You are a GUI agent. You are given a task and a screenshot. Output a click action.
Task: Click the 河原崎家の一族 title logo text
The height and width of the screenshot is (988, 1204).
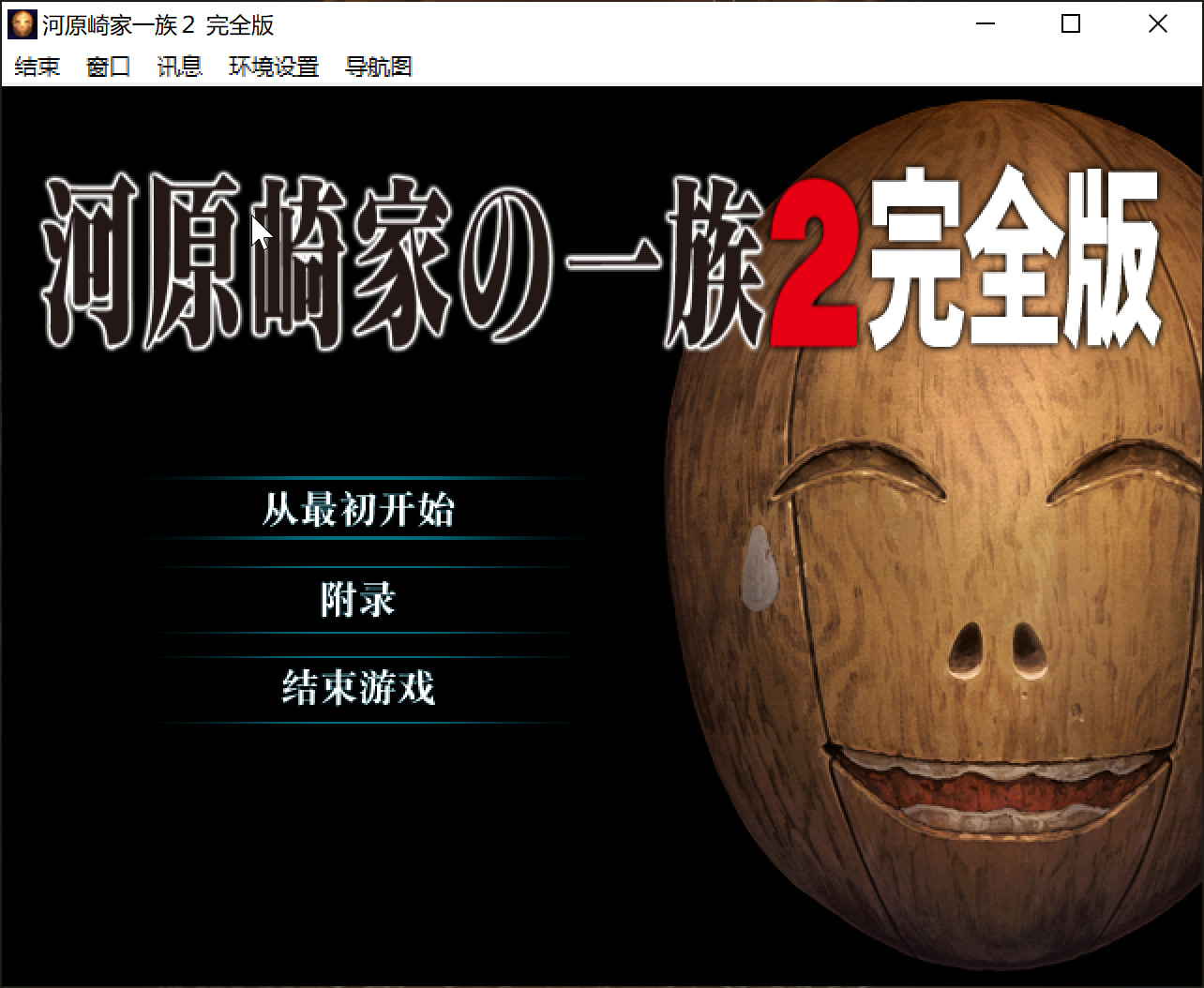point(403,262)
